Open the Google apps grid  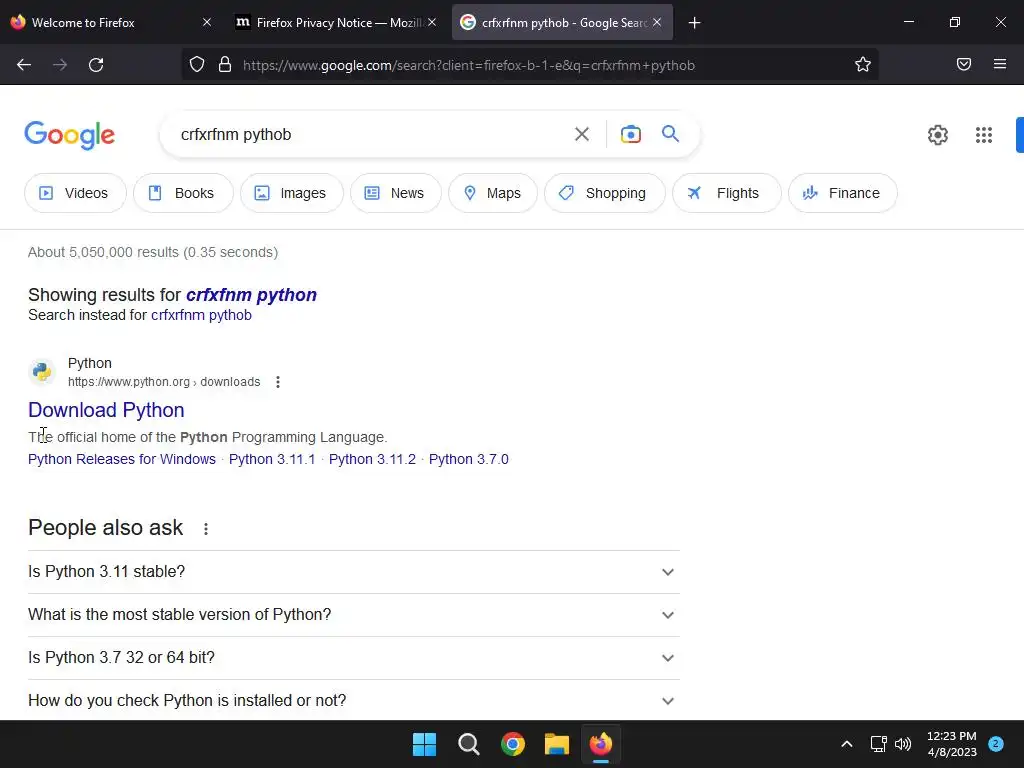984,135
